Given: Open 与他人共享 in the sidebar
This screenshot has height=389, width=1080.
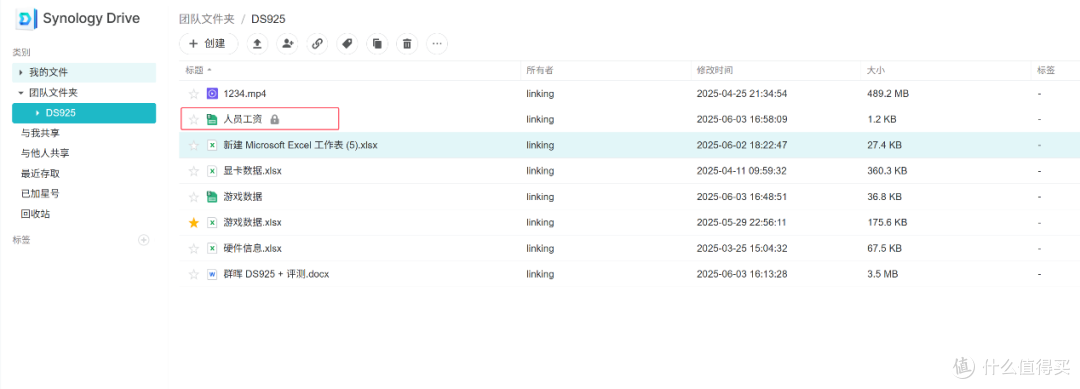Looking at the screenshot, I should point(45,154).
